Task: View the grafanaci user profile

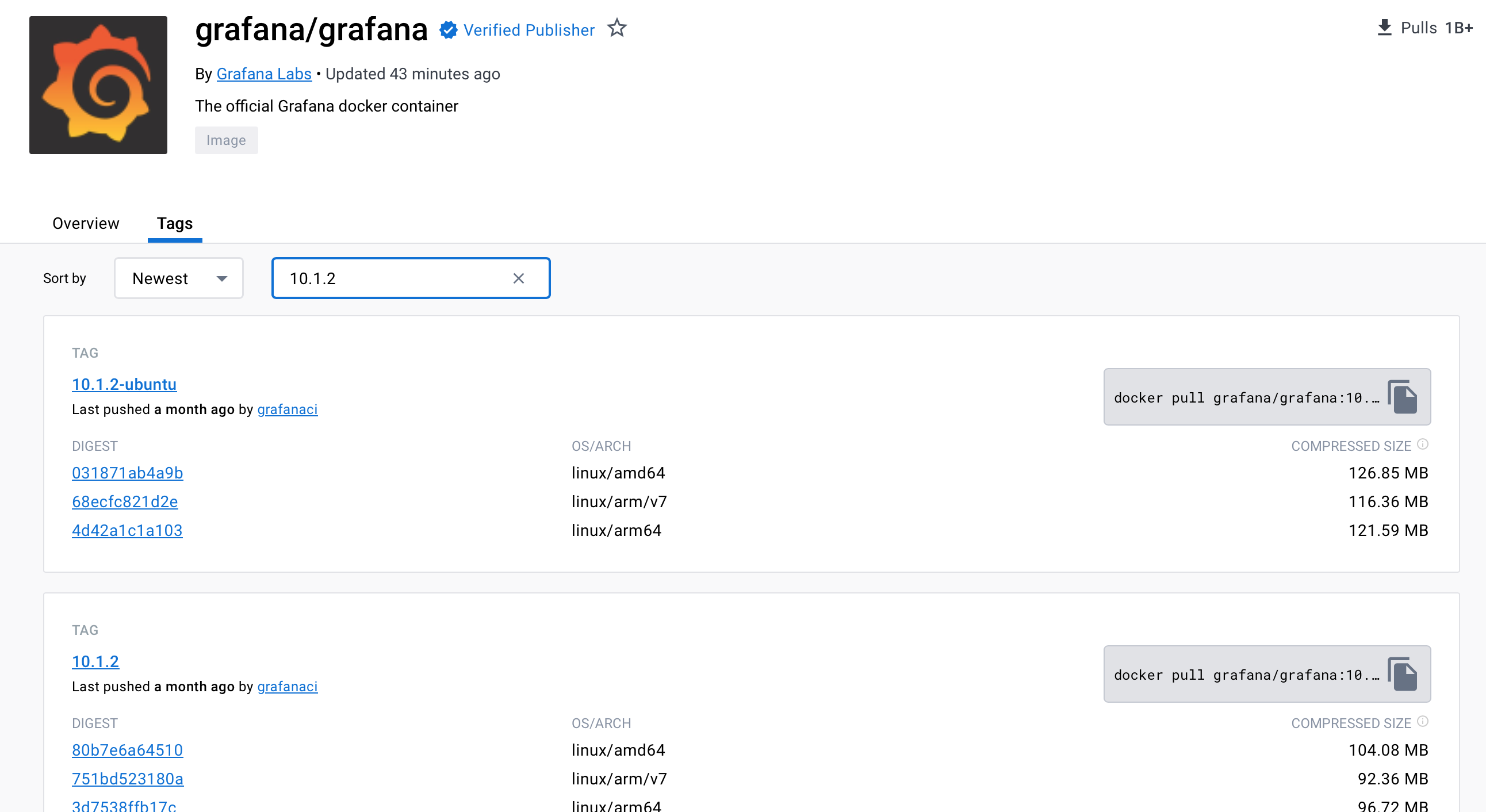Action: (288, 409)
